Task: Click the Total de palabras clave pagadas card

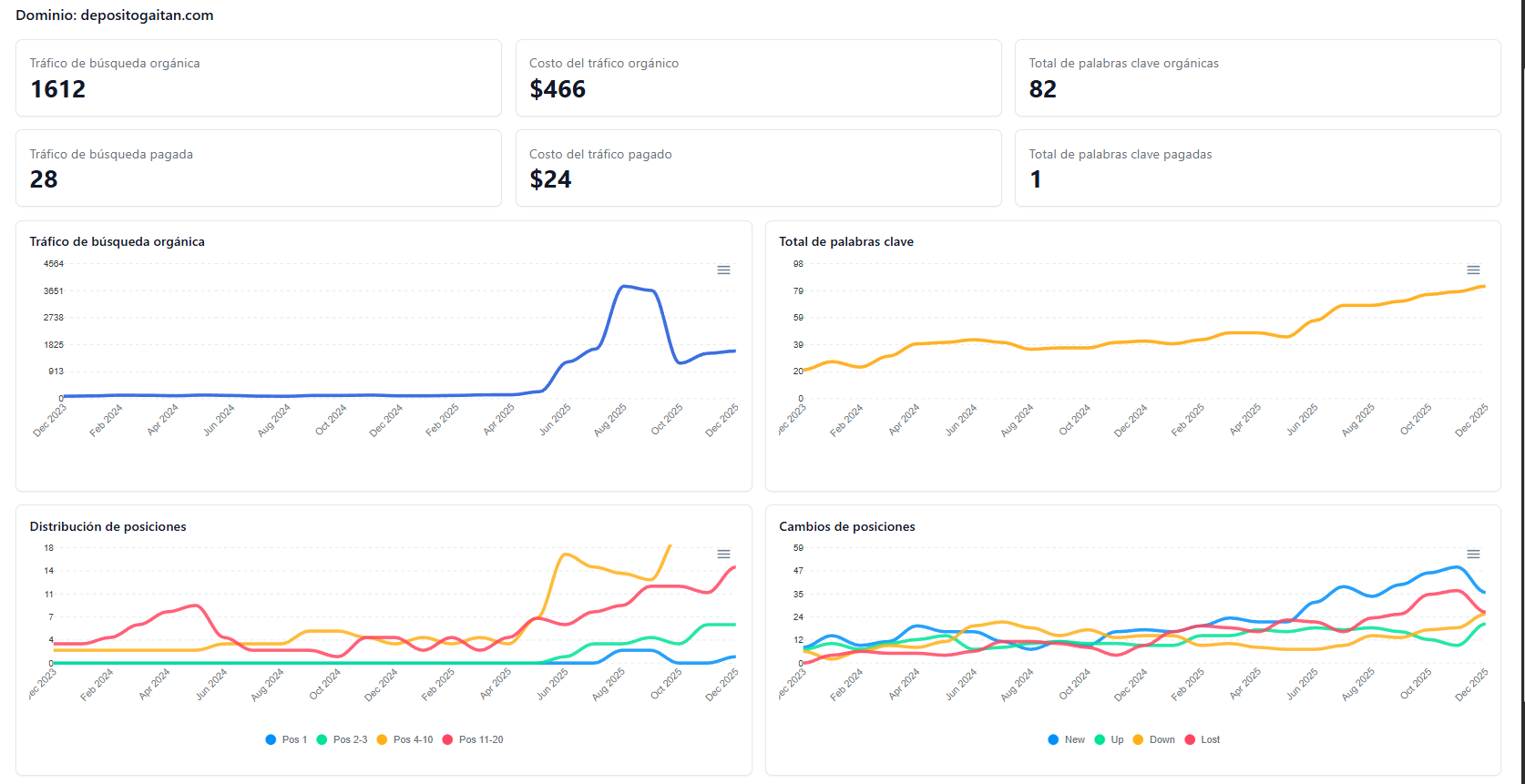Action: 1257,168
